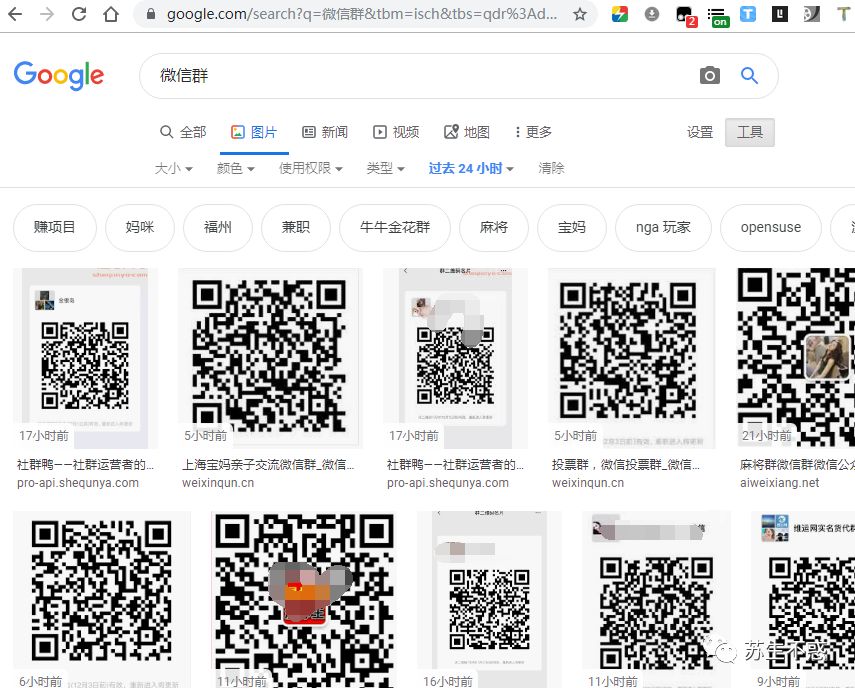Click the address bar URL
The width and height of the screenshot is (855, 688).
pos(362,14)
